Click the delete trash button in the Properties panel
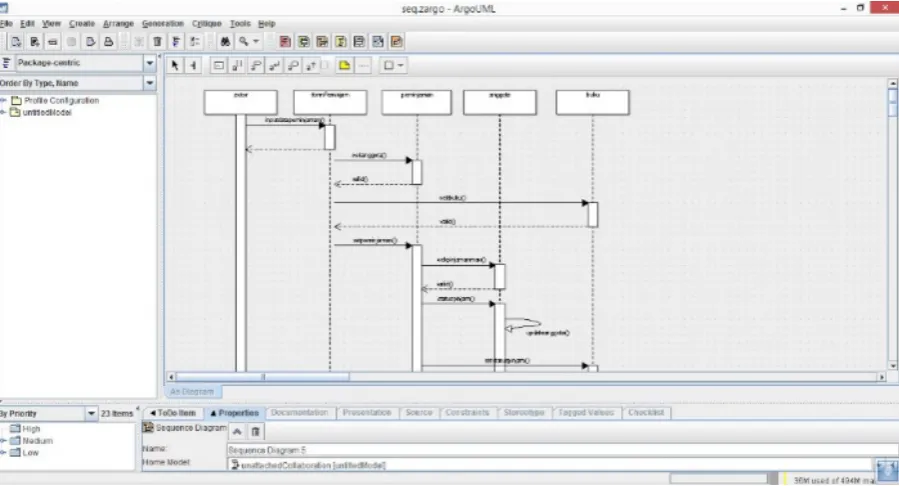 click(x=256, y=432)
